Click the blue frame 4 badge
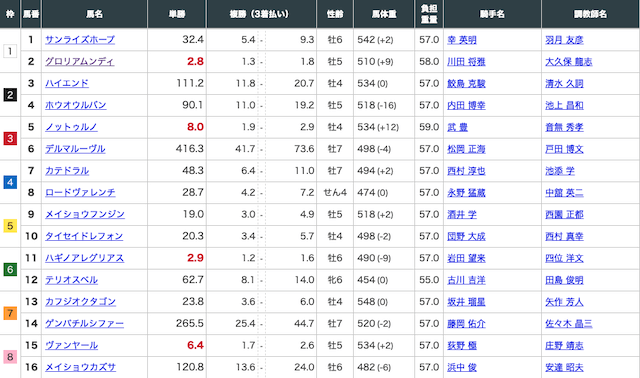640x378 pixels. (x=10, y=182)
